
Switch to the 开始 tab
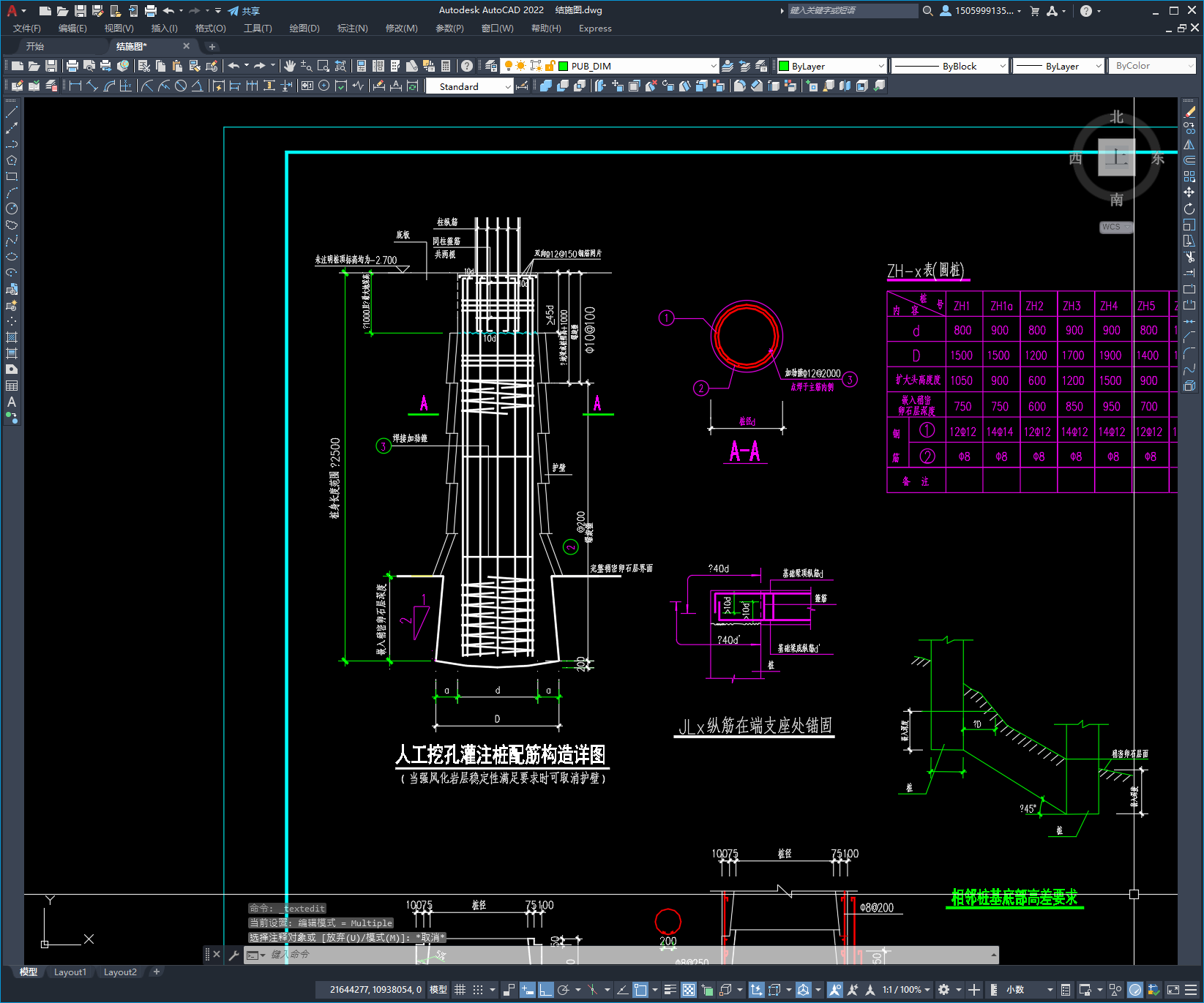[35, 46]
